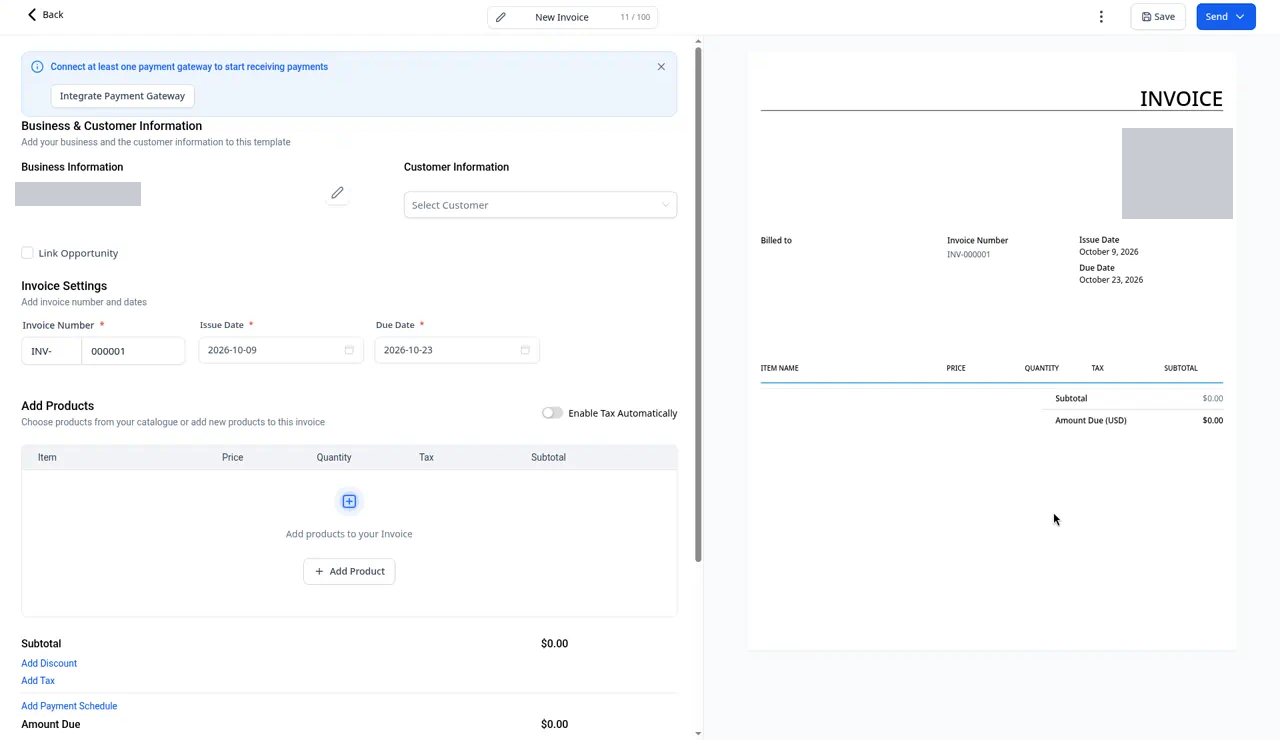This screenshot has width=1280, height=740.
Task: Click the Issue Date input 2026-10-09
Action: [x=281, y=350]
